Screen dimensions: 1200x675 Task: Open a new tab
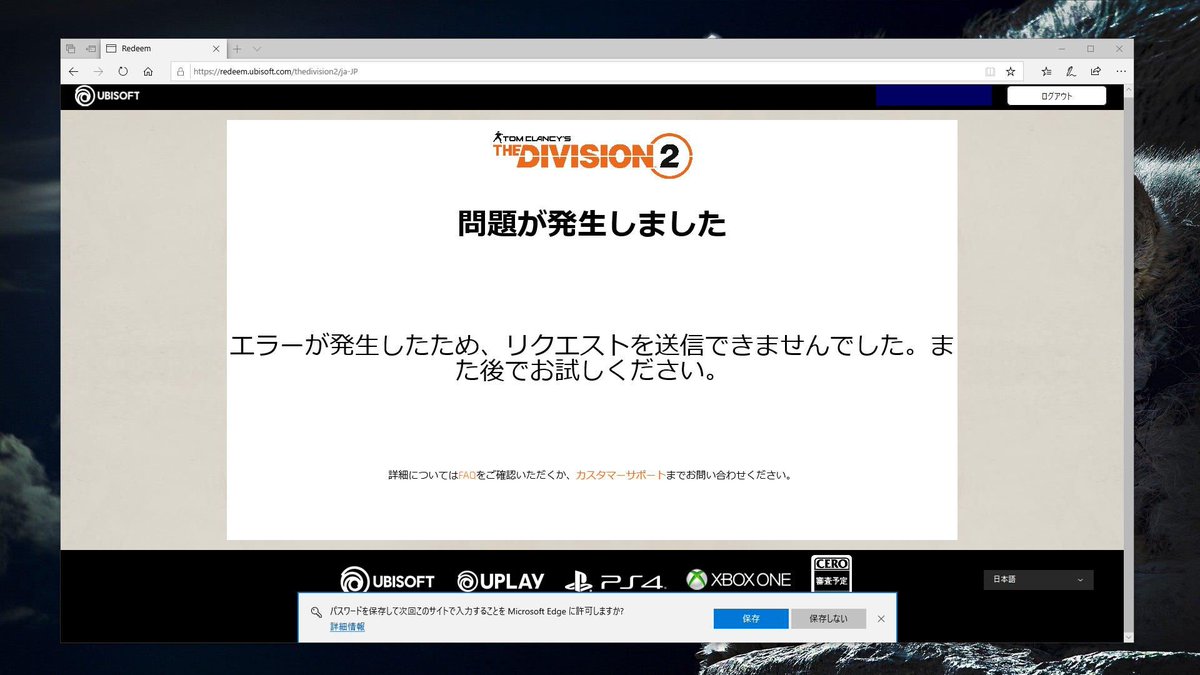tap(237, 48)
